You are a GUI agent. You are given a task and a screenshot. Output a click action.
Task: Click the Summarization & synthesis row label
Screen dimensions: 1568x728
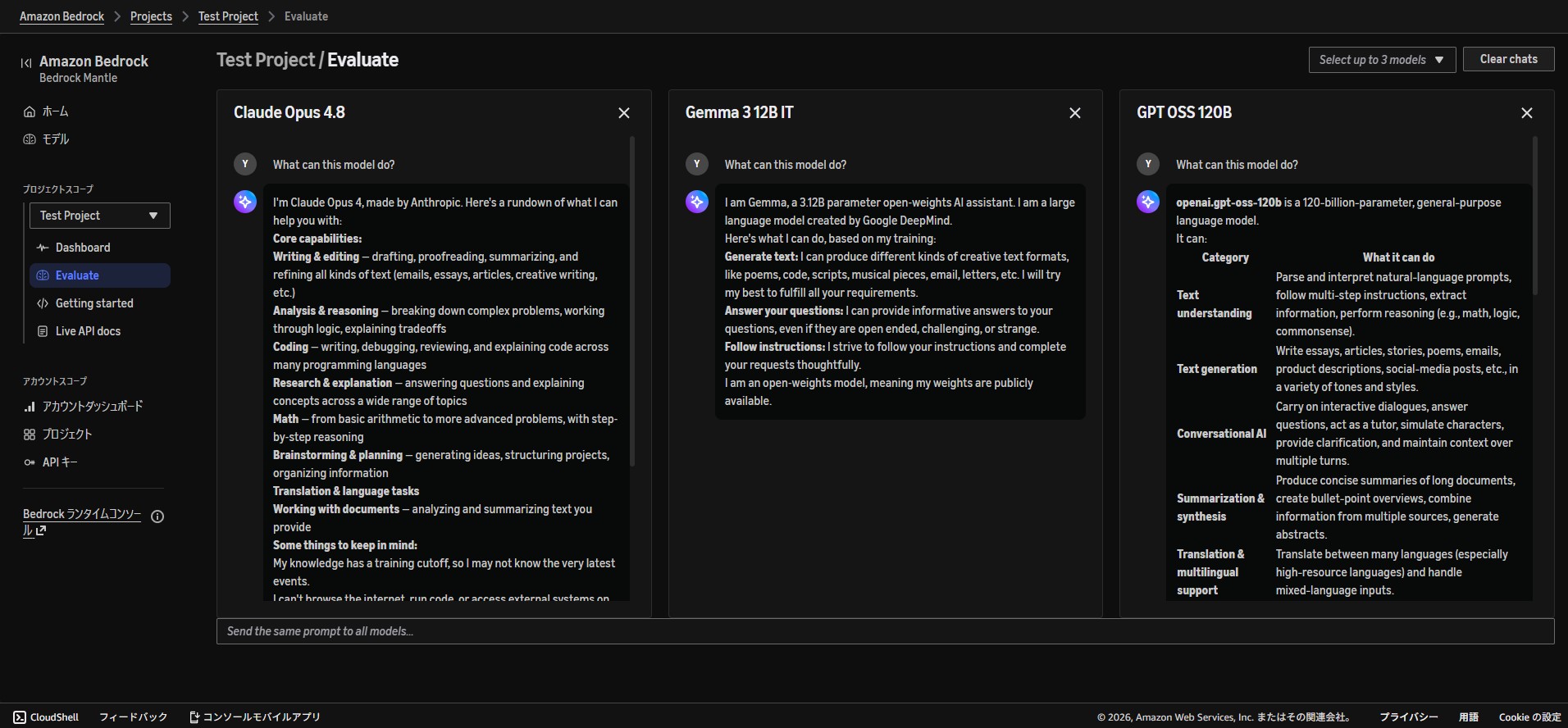tap(1220, 507)
